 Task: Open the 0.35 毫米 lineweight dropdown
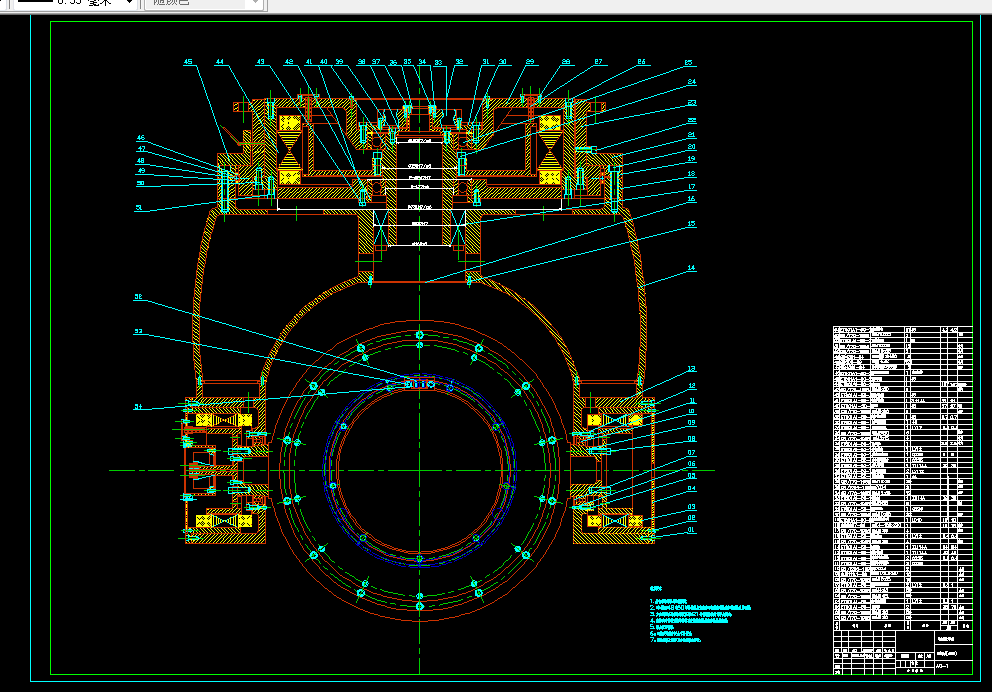[x=75, y=3]
